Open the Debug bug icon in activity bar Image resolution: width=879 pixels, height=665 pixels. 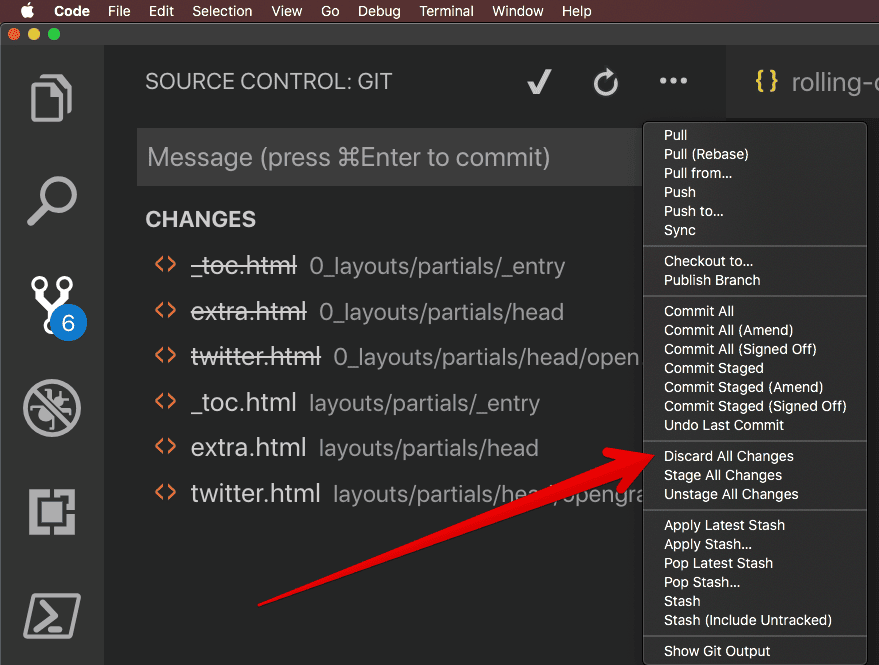[x=52, y=408]
